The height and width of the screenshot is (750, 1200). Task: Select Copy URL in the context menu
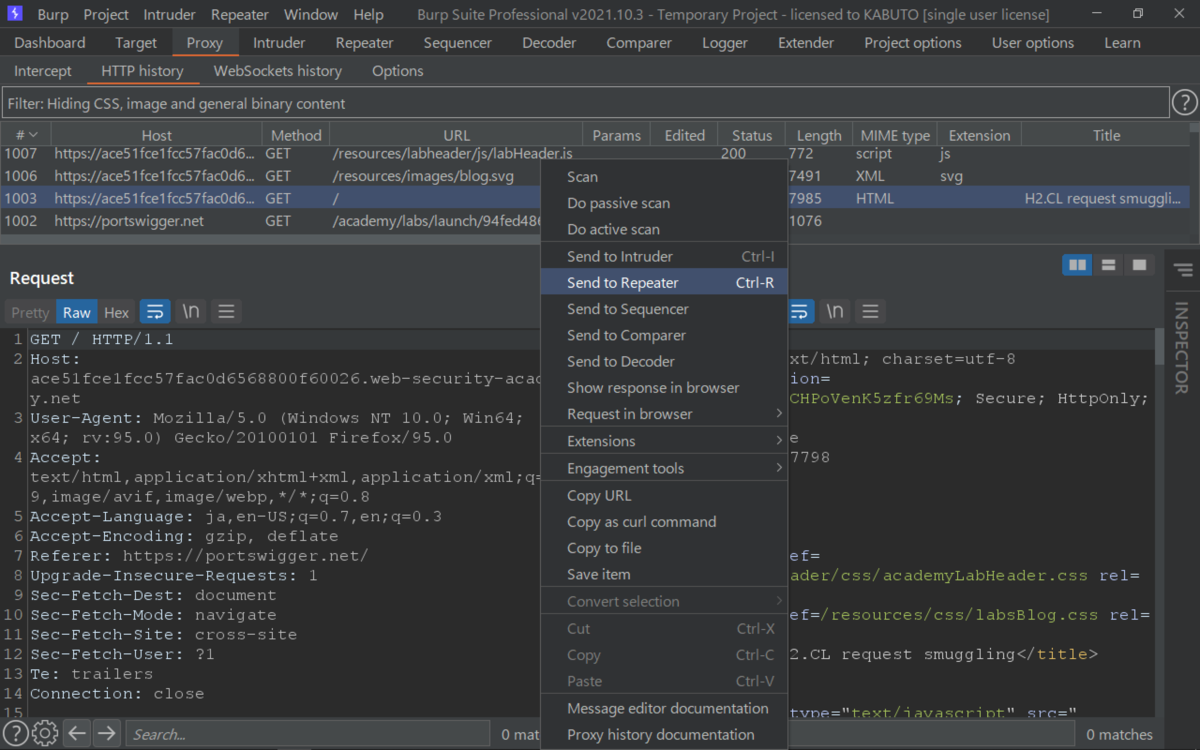[x=663, y=496]
